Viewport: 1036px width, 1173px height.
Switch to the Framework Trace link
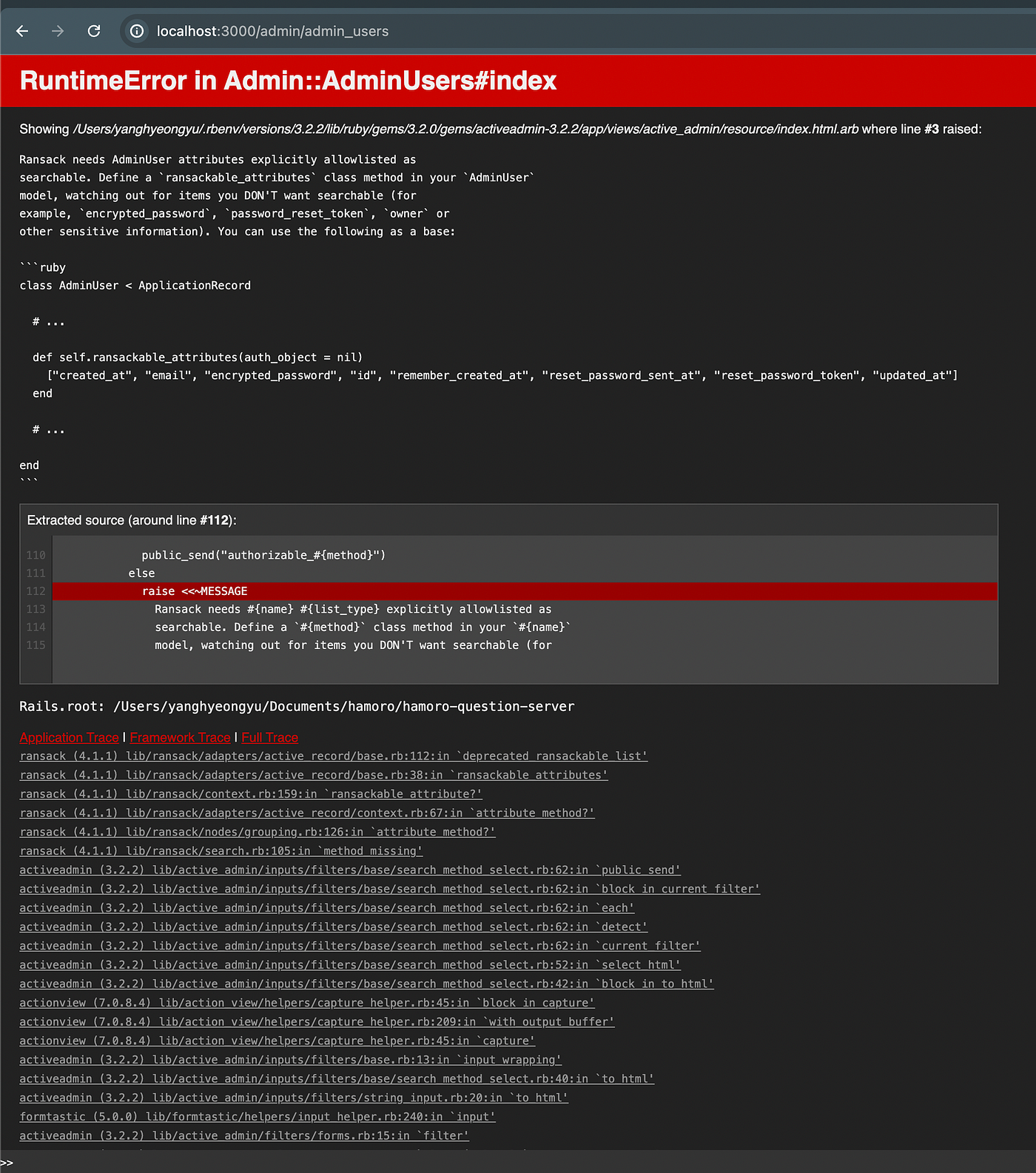point(180,737)
